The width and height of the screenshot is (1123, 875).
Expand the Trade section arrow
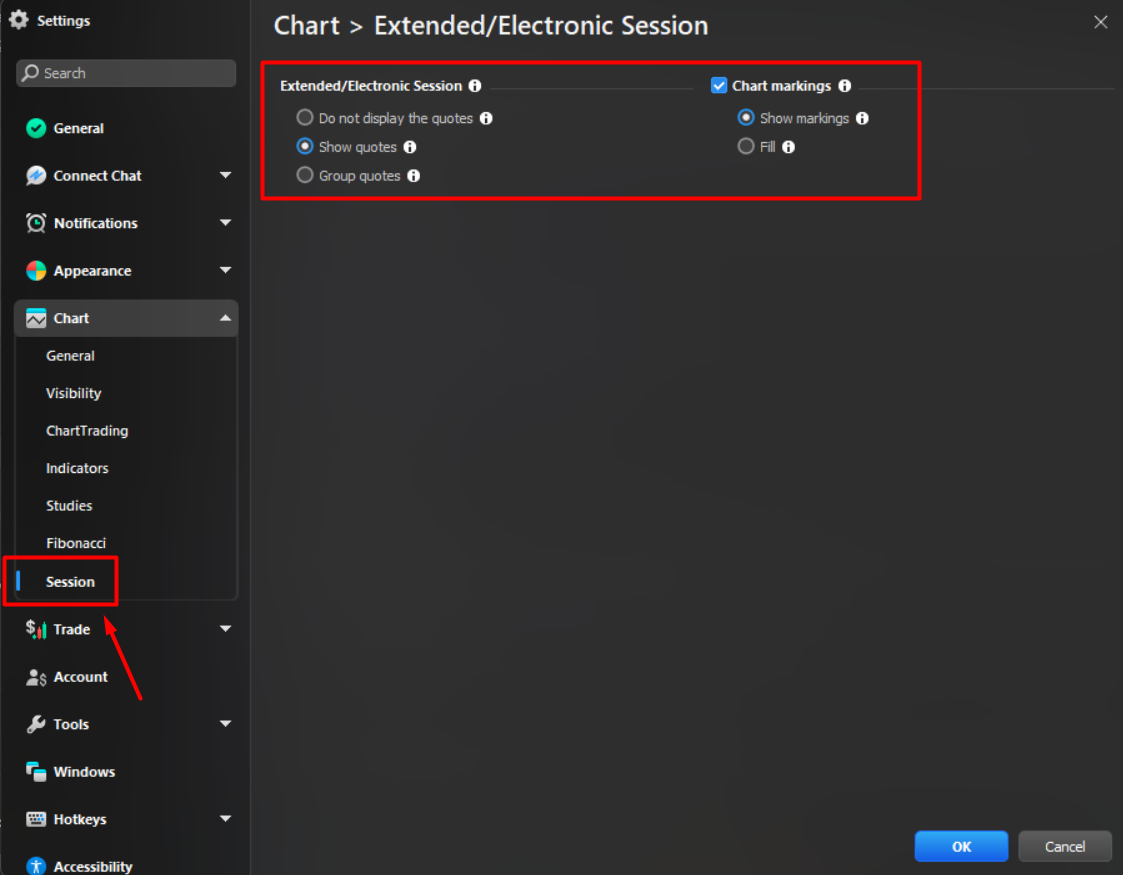click(x=226, y=629)
